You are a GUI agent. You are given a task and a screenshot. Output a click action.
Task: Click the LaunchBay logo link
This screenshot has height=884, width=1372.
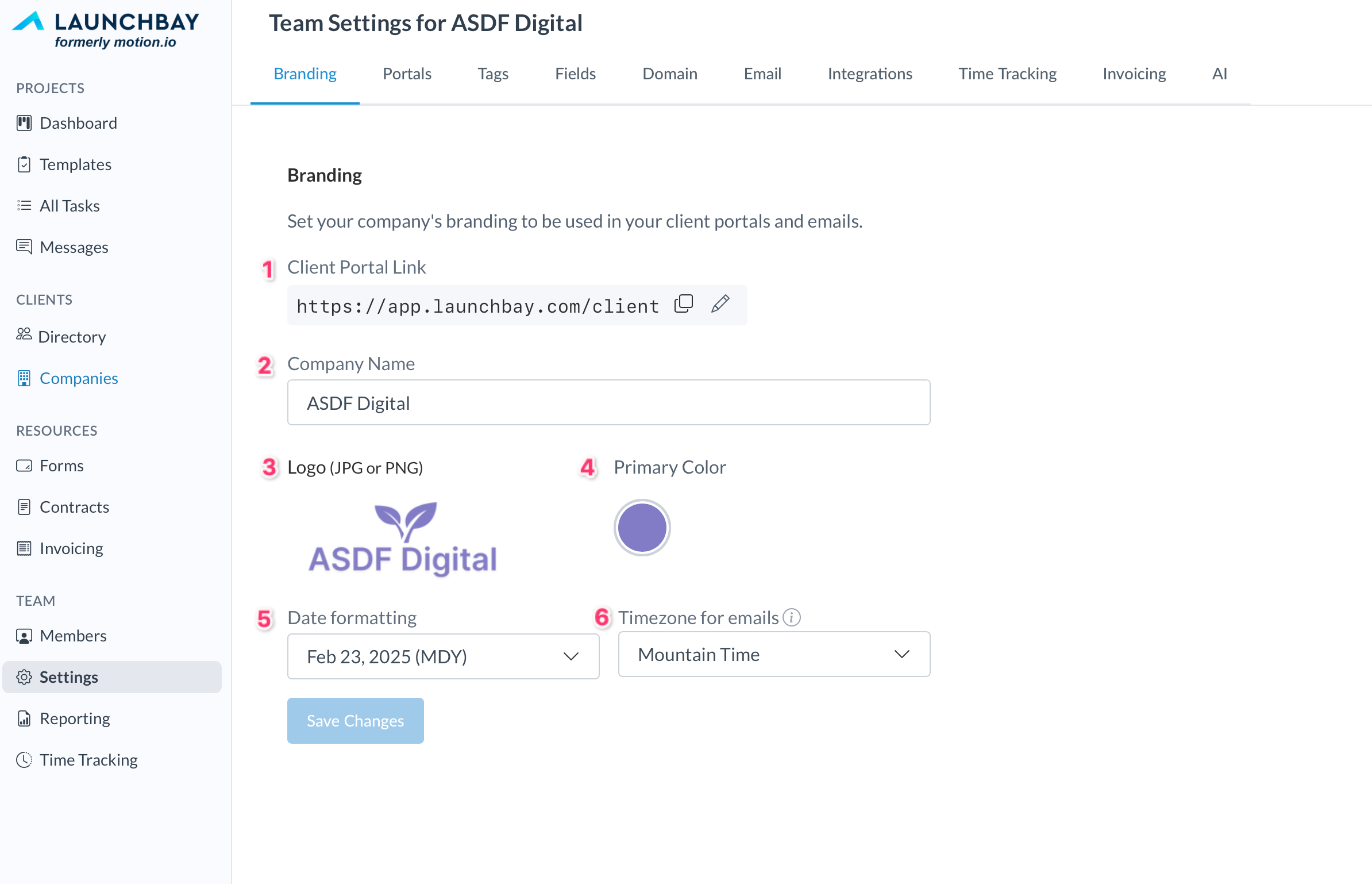click(106, 29)
